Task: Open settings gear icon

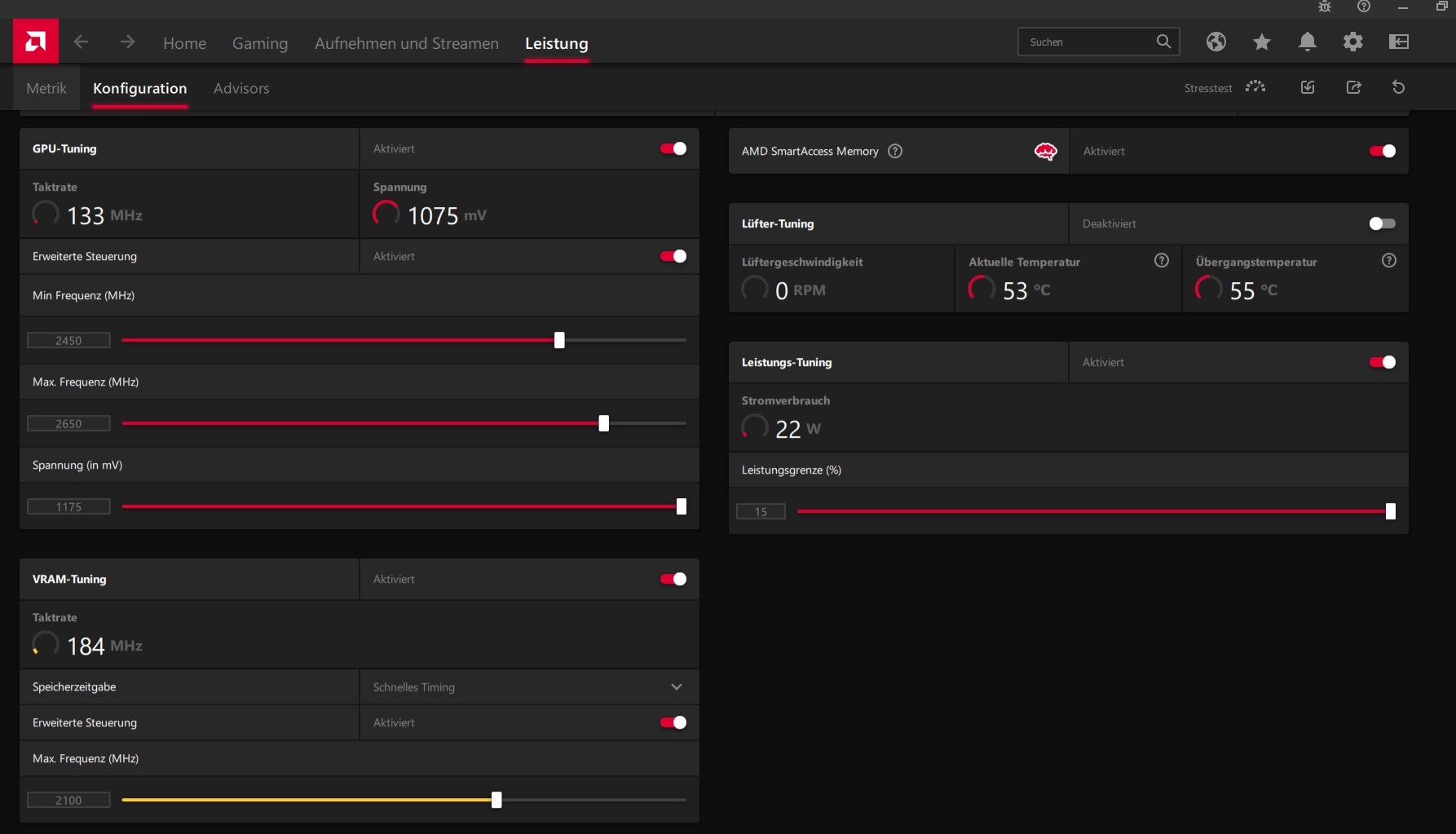Action: (1353, 42)
